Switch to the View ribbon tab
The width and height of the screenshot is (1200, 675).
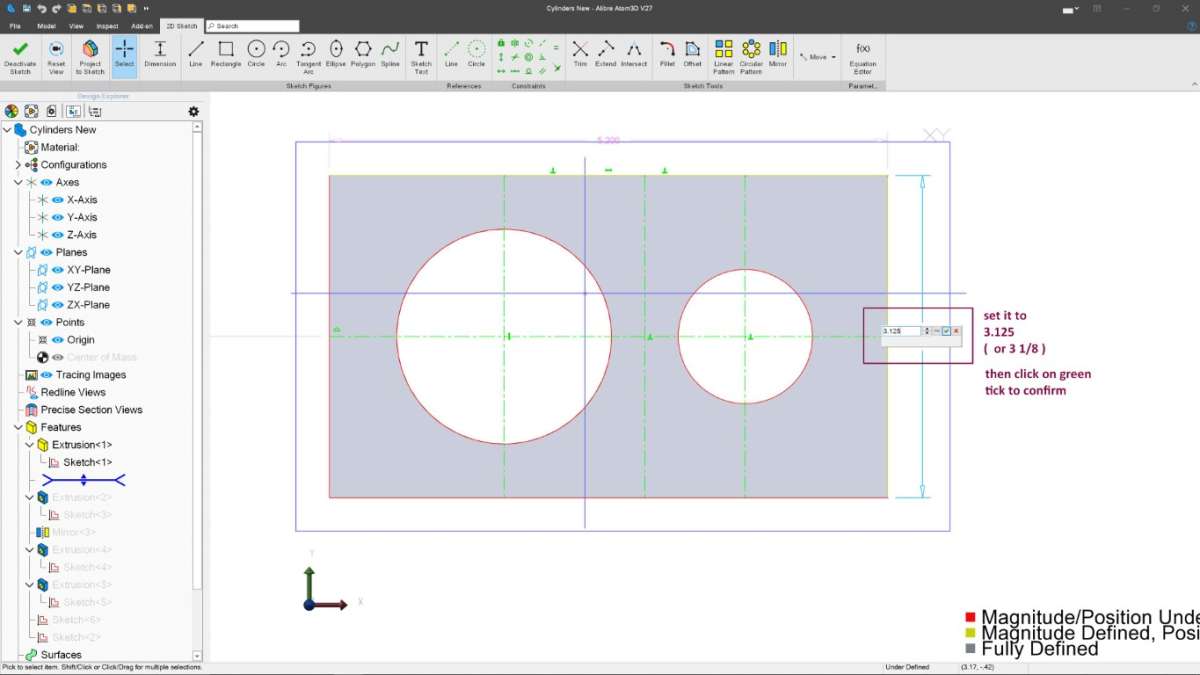76,26
